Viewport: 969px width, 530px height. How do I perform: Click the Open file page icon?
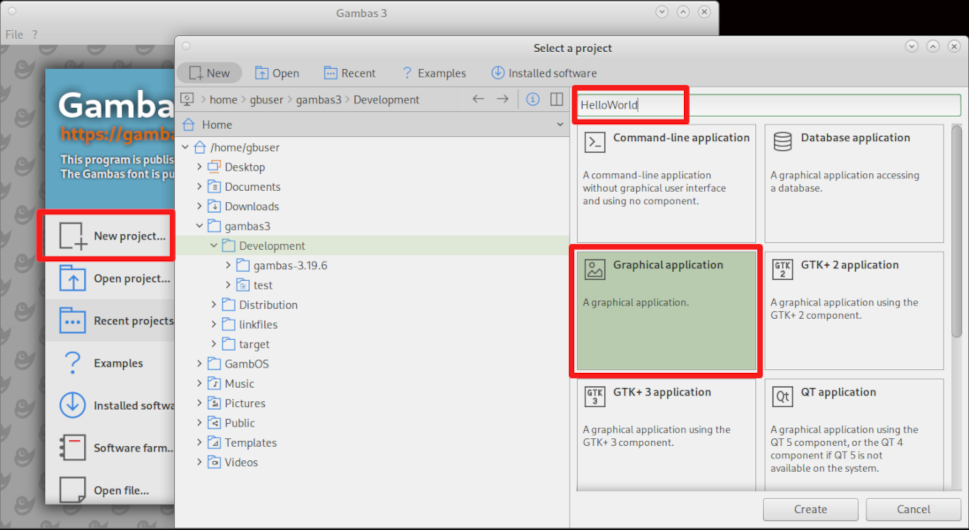pos(73,490)
